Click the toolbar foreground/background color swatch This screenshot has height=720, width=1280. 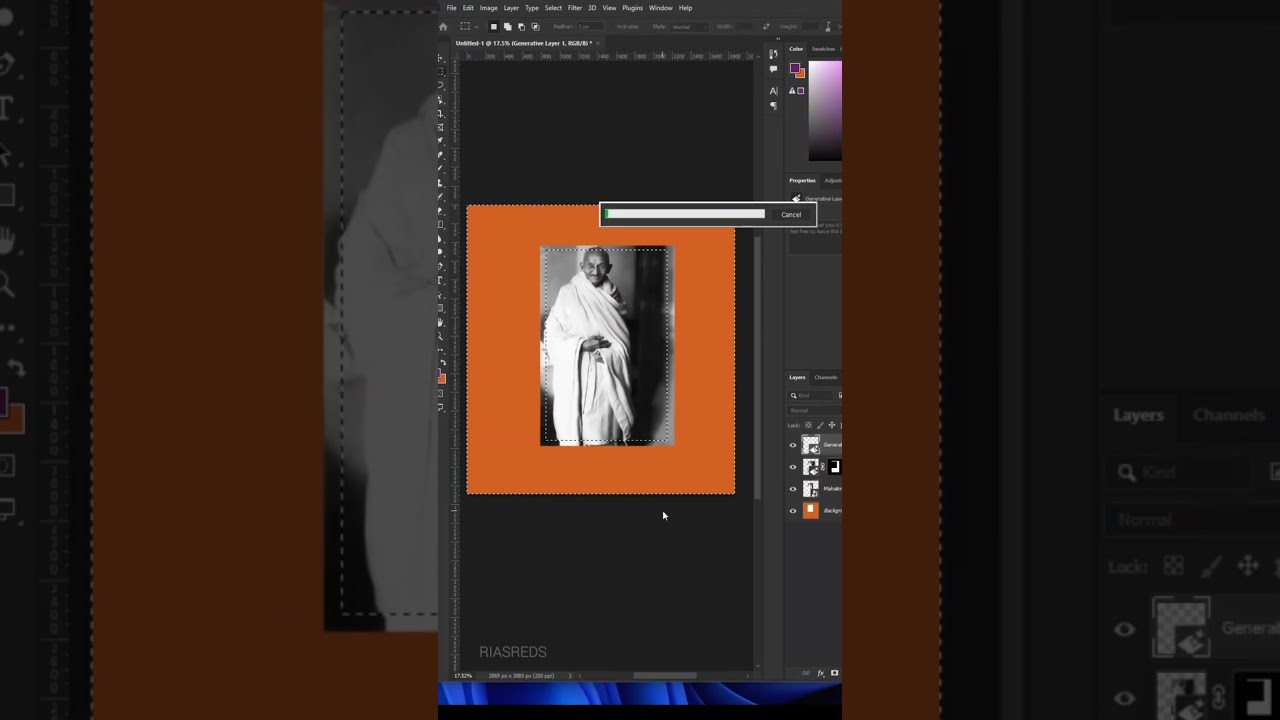441,376
